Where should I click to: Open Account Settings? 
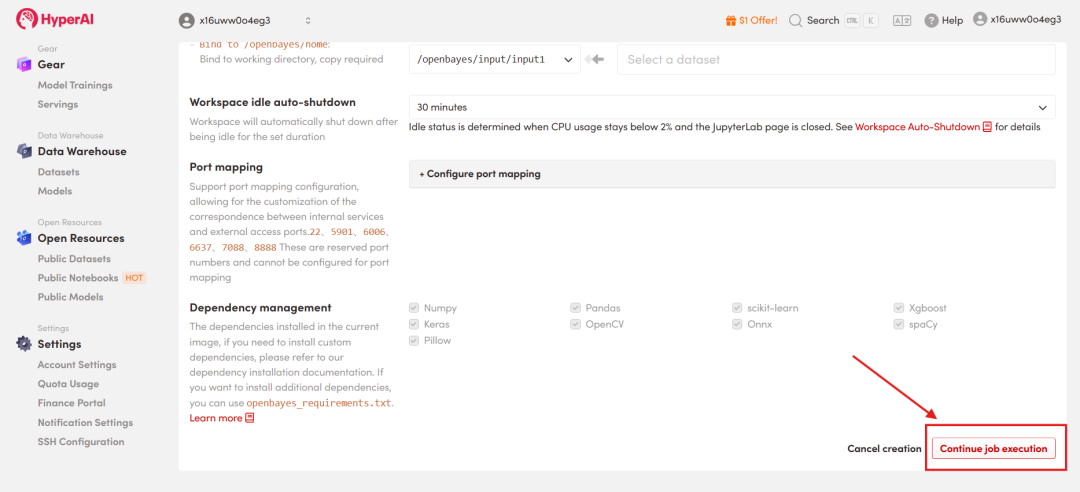(77, 365)
